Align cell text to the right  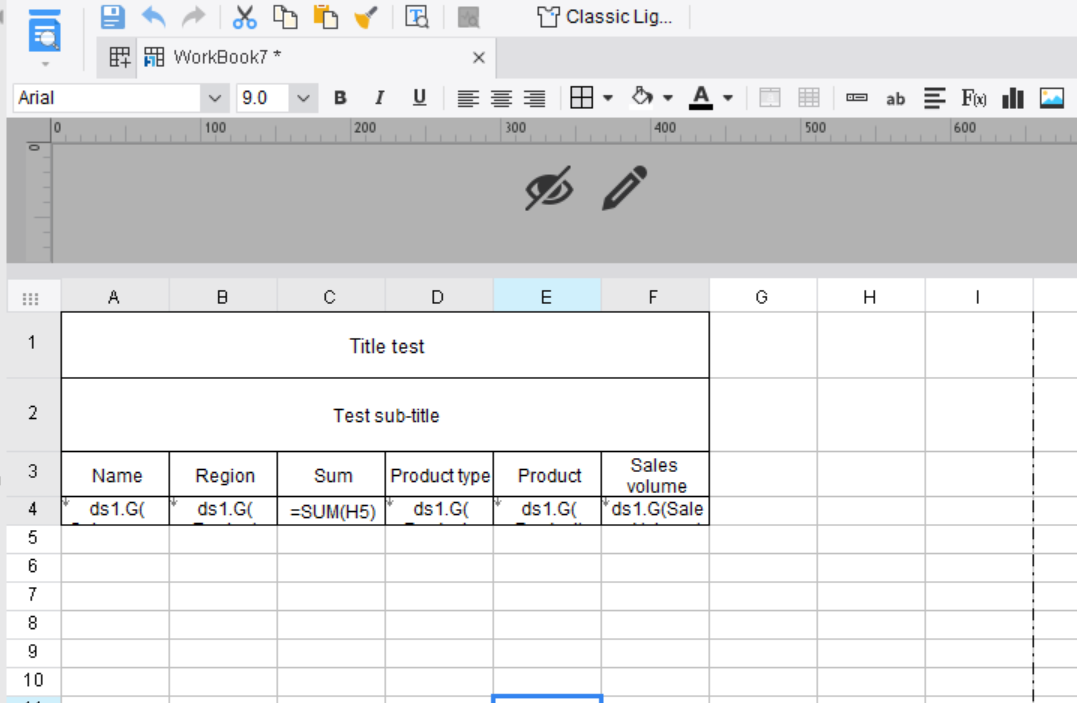[x=534, y=98]
